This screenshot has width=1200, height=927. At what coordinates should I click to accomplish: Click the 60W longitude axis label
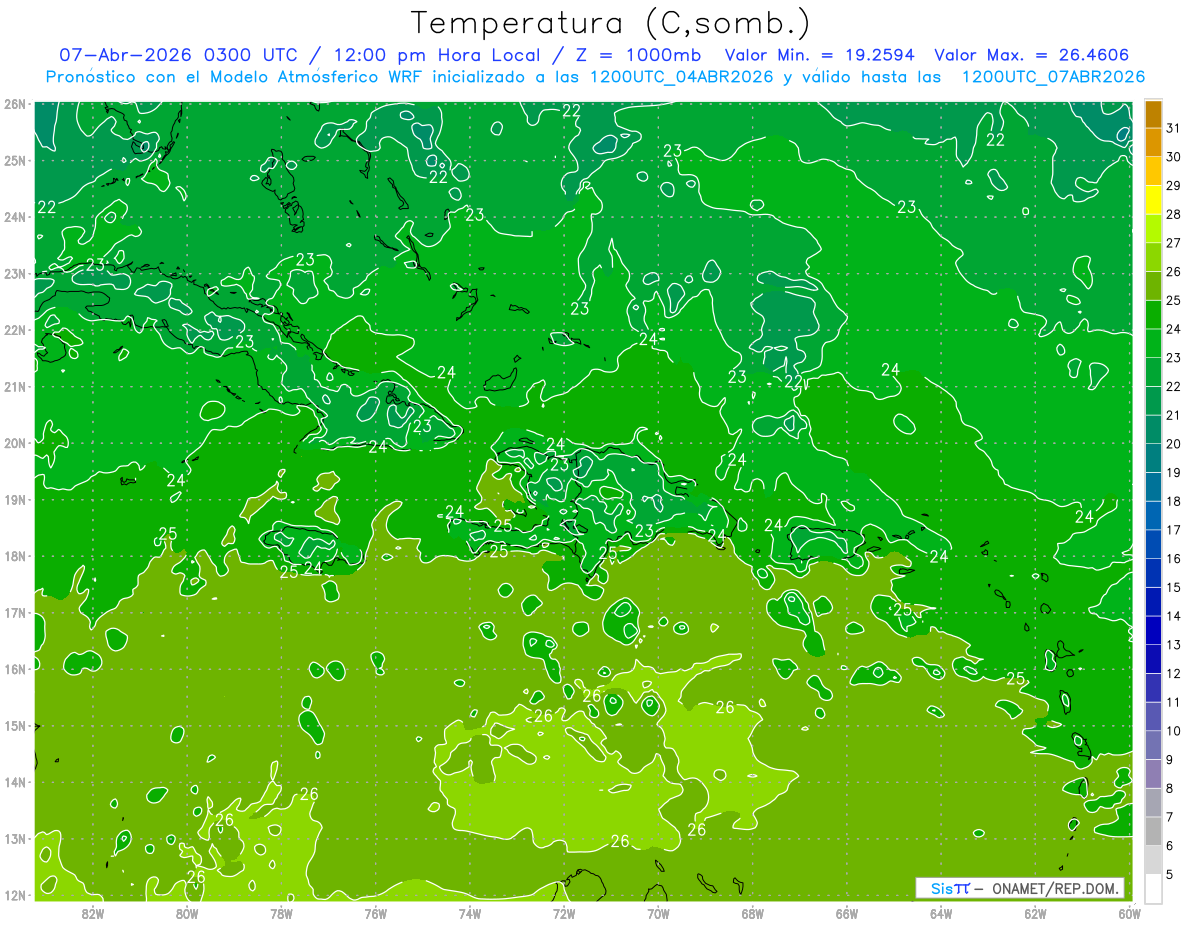1129,913
